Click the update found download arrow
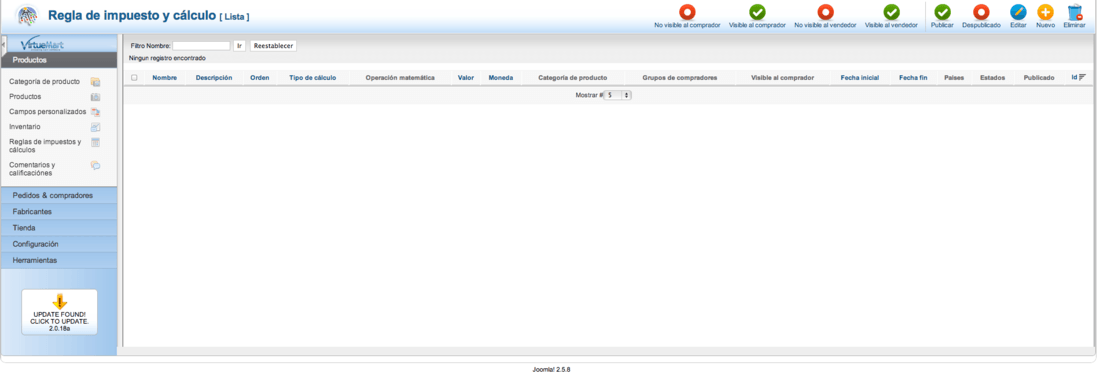 click(60, 302)
